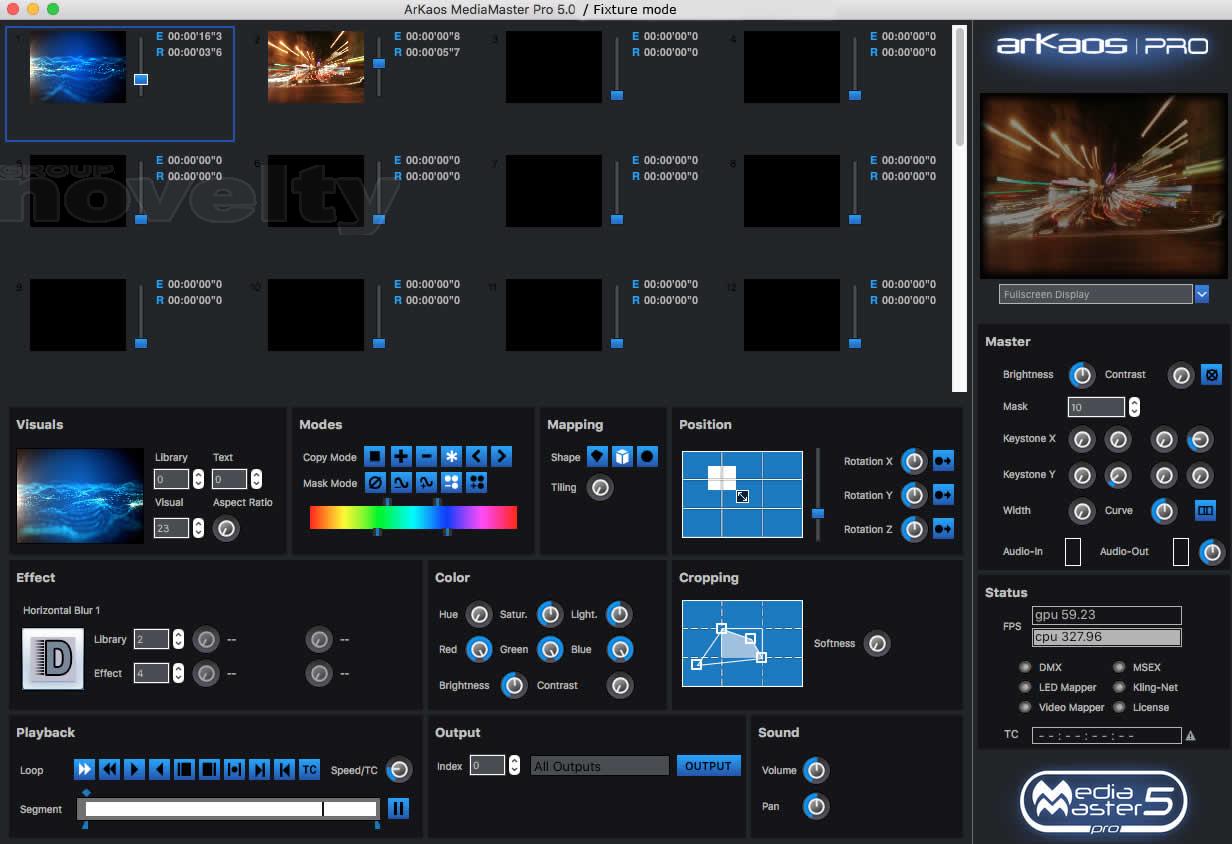Open the Fullscreen Display dropdown arrow

click(1202, 294)
